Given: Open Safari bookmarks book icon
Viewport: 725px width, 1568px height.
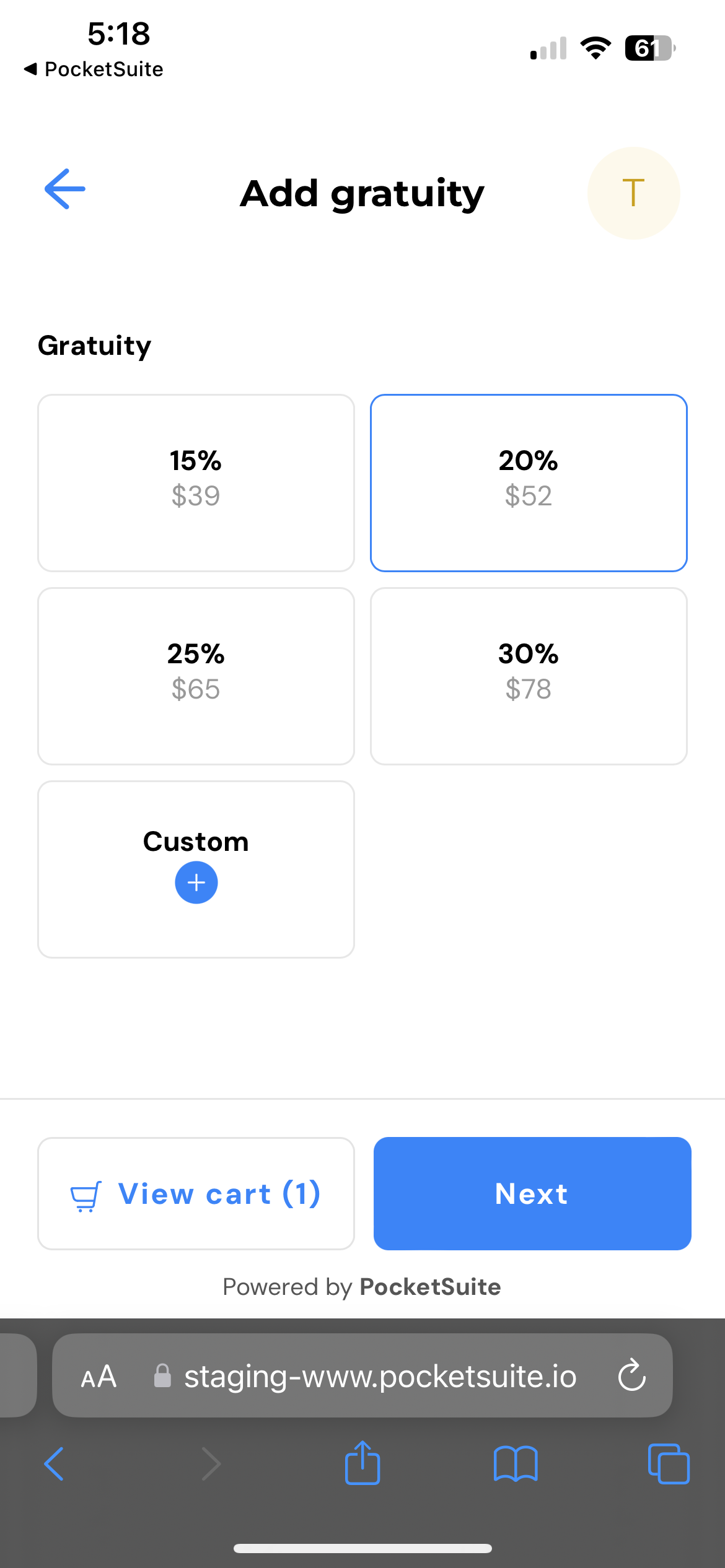Looking at the screenshot, I should coord(516,1464).
